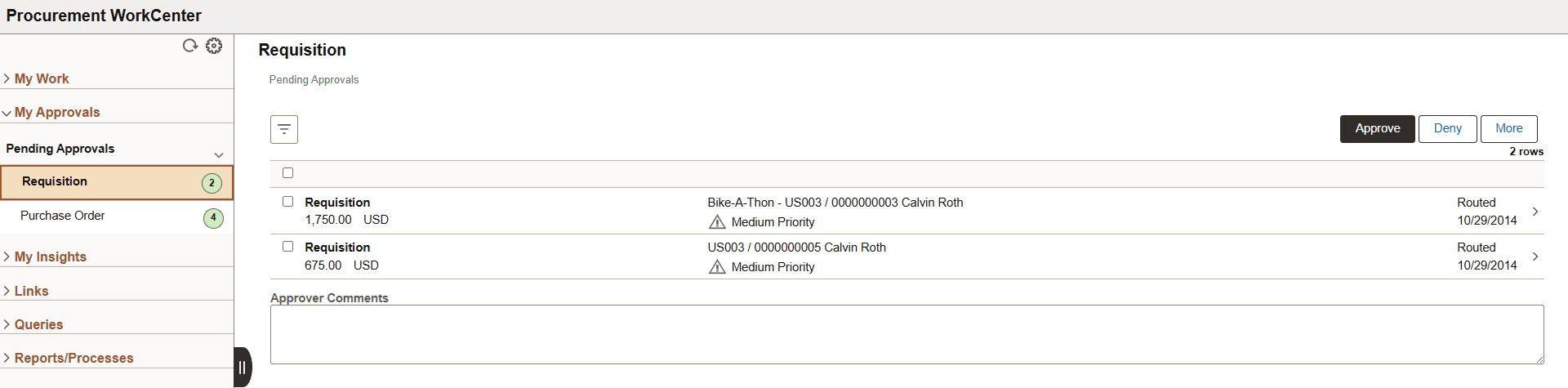Open the filter icon above requisition list

click(284, 129)
